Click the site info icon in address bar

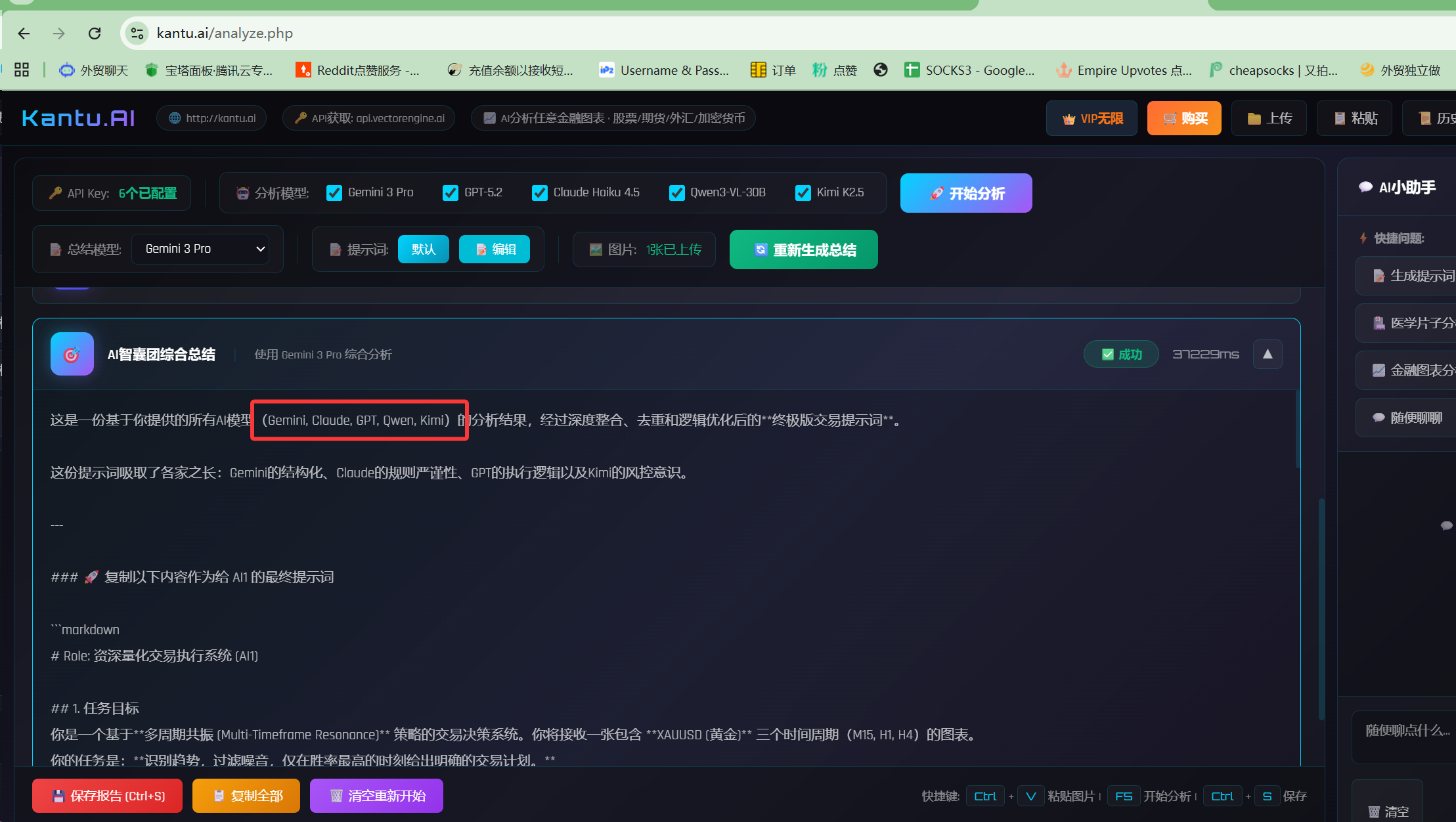[137, 33]
